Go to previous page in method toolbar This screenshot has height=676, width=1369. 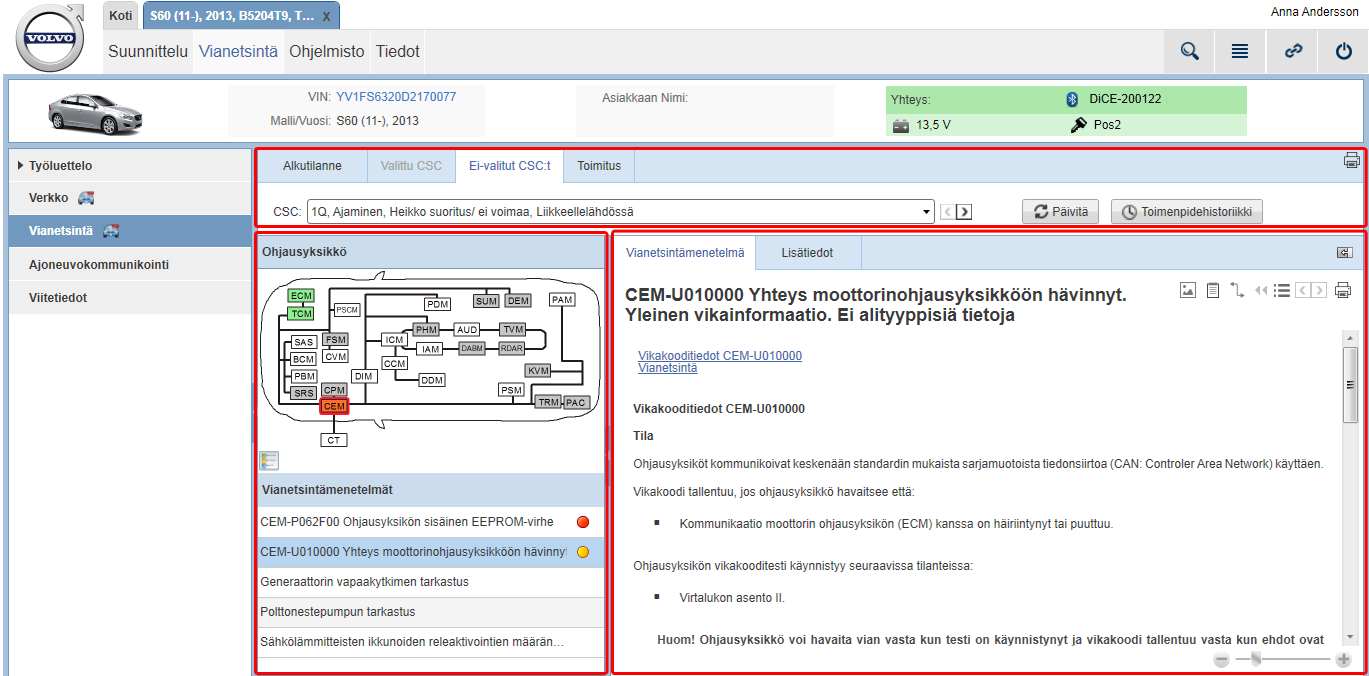point(1302,290)
